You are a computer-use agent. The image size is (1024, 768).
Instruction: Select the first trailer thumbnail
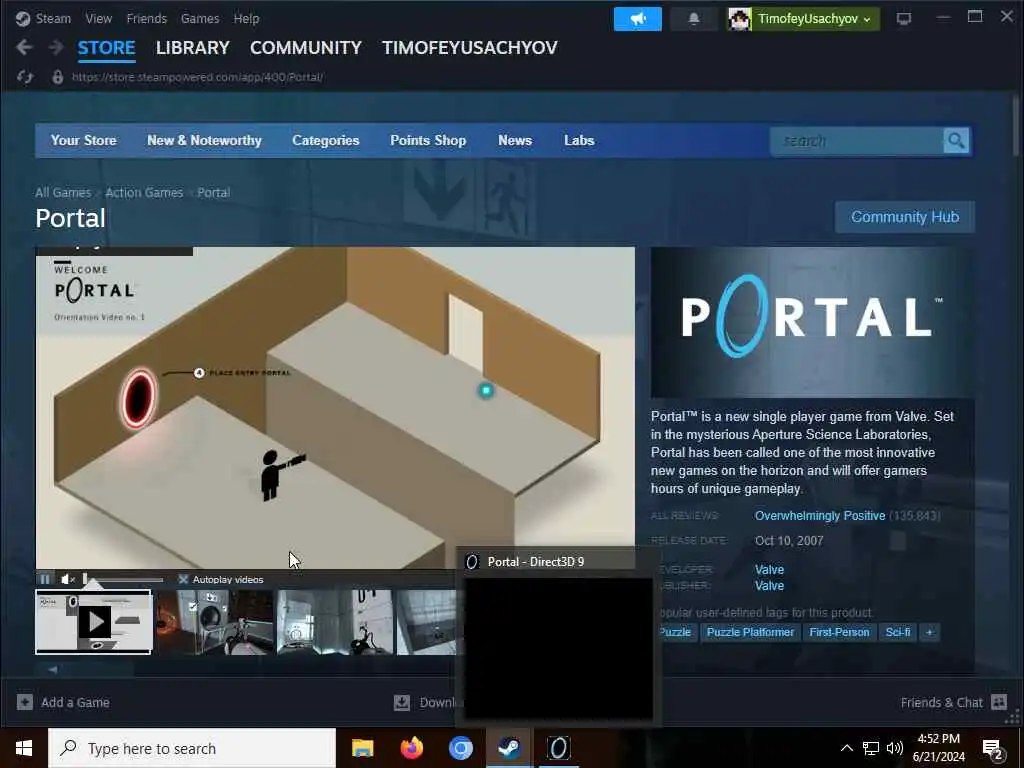tap(93, 622)
